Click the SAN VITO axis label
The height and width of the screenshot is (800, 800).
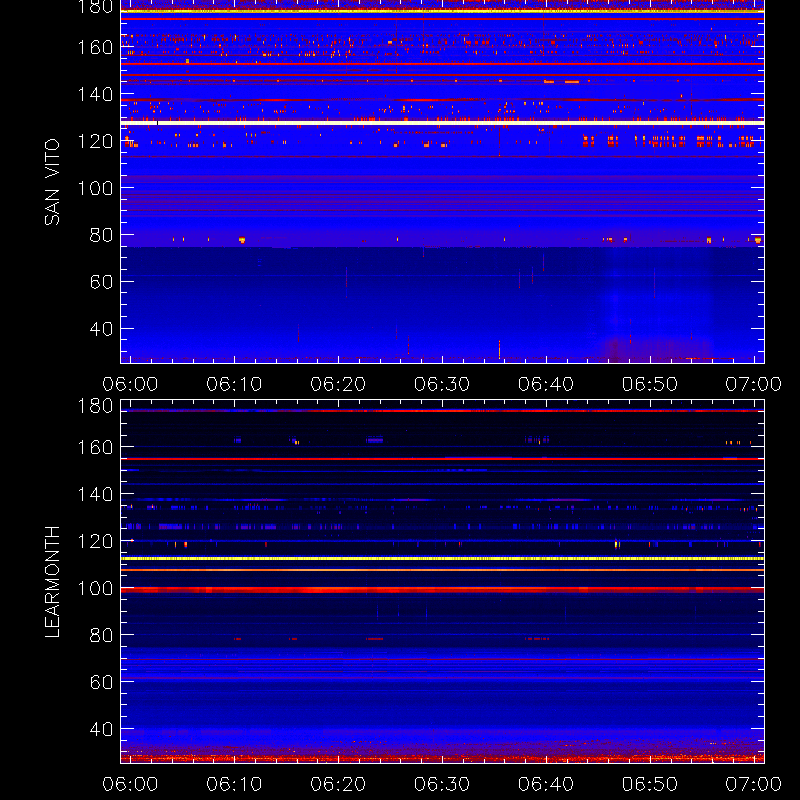(52, 182)
